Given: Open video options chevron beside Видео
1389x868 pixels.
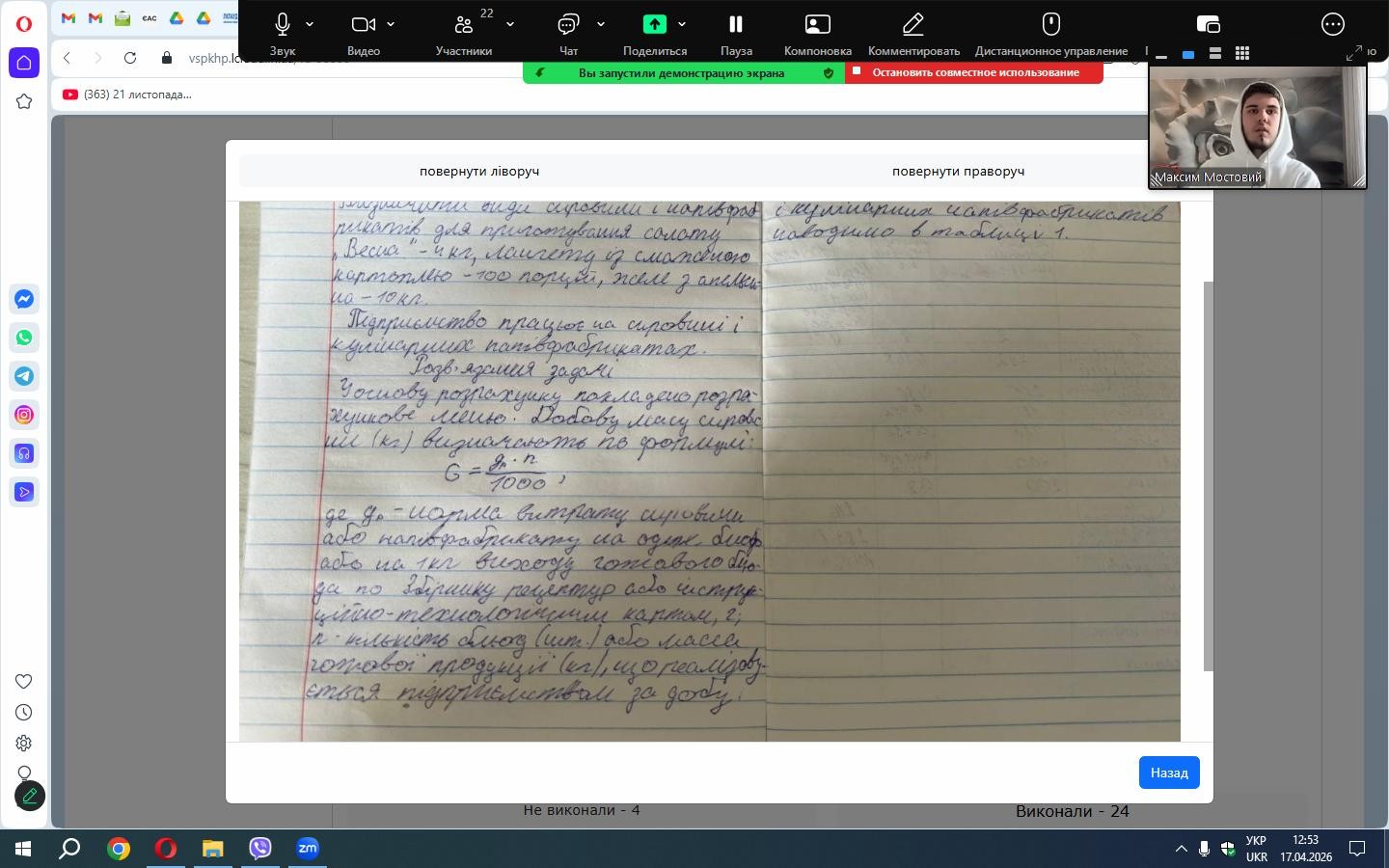Looking at the screenshot, I should coord(391,24).
